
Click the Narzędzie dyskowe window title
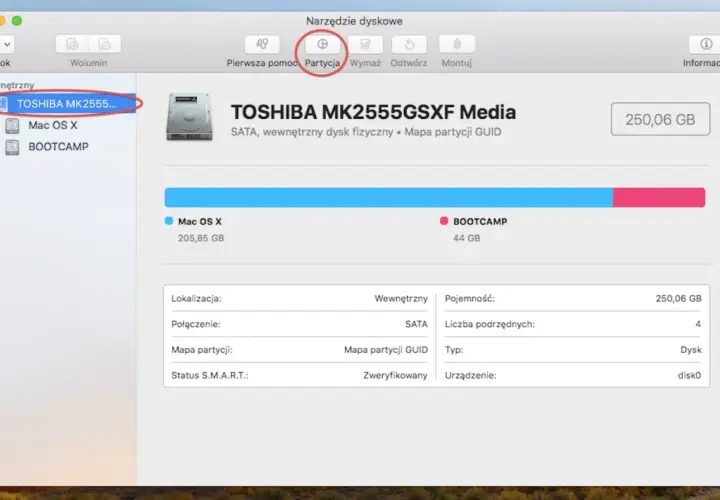pyautogui.click(x=354, y=21)
